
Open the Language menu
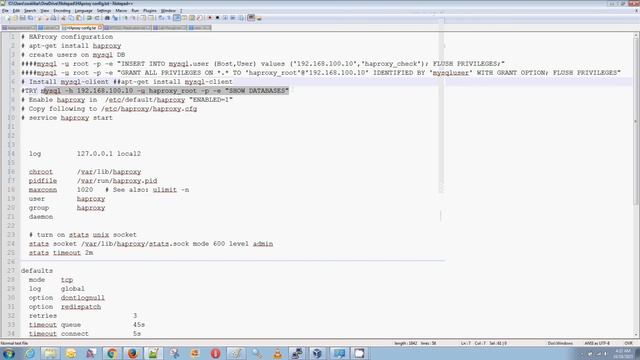coord(84,11)
